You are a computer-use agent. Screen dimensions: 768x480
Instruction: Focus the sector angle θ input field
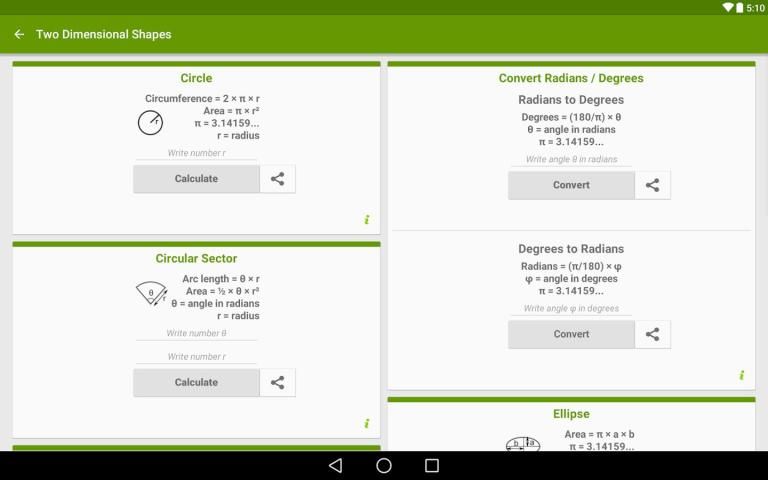click(196, 333)
